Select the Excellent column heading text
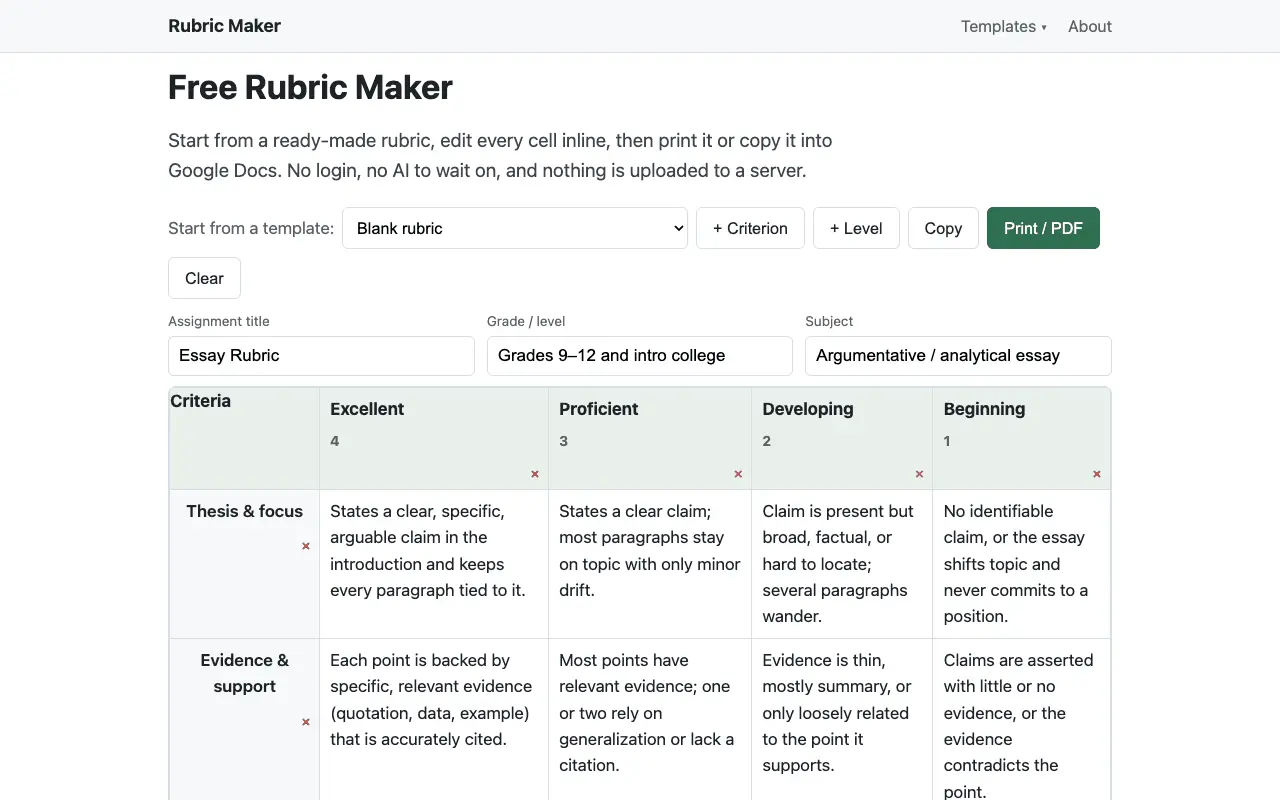 pyautogui.click(x=367, y=409)
